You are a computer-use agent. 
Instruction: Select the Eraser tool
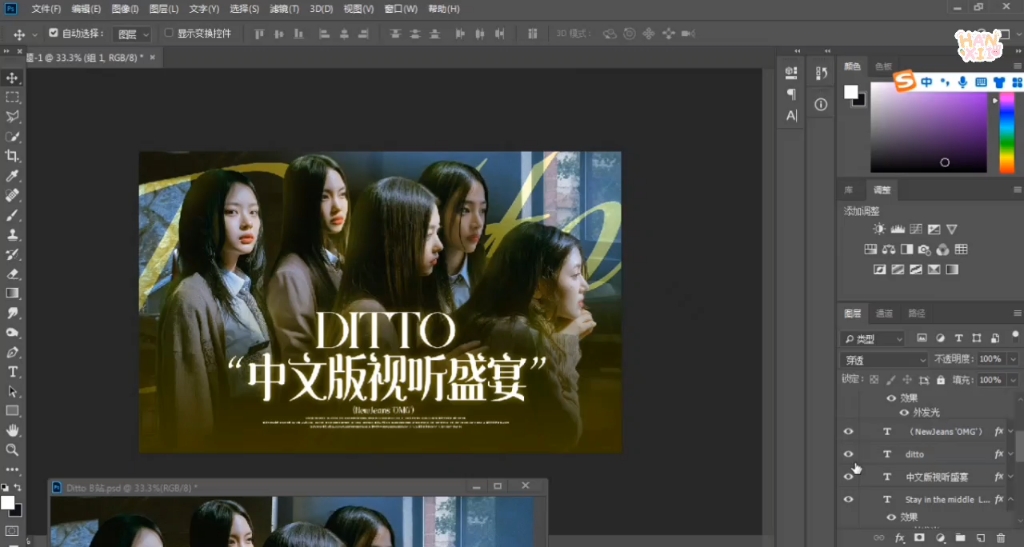12,274
